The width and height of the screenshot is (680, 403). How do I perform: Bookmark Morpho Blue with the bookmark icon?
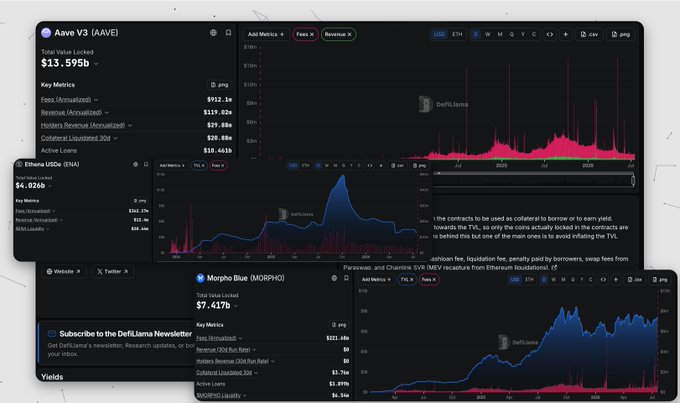click(346, 278)
